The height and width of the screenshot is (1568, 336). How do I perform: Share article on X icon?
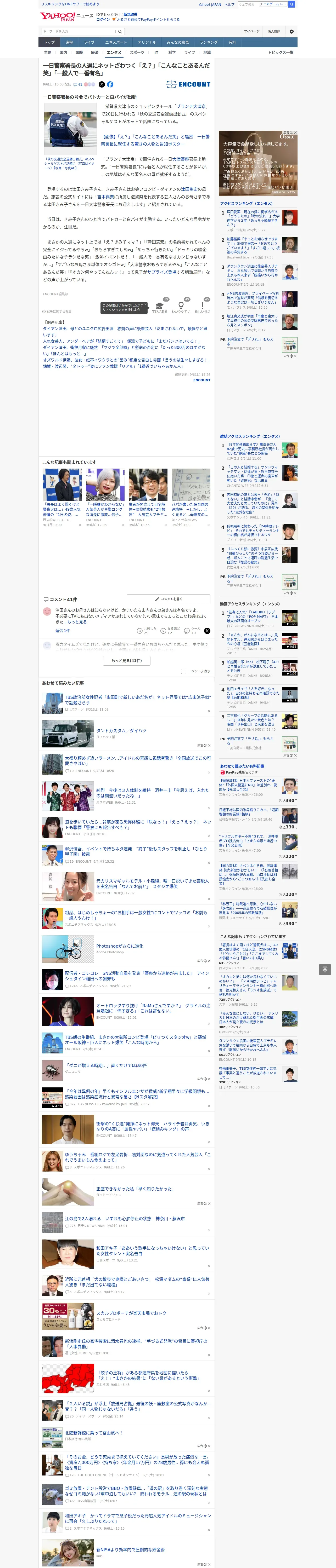[x=102, y=85]
